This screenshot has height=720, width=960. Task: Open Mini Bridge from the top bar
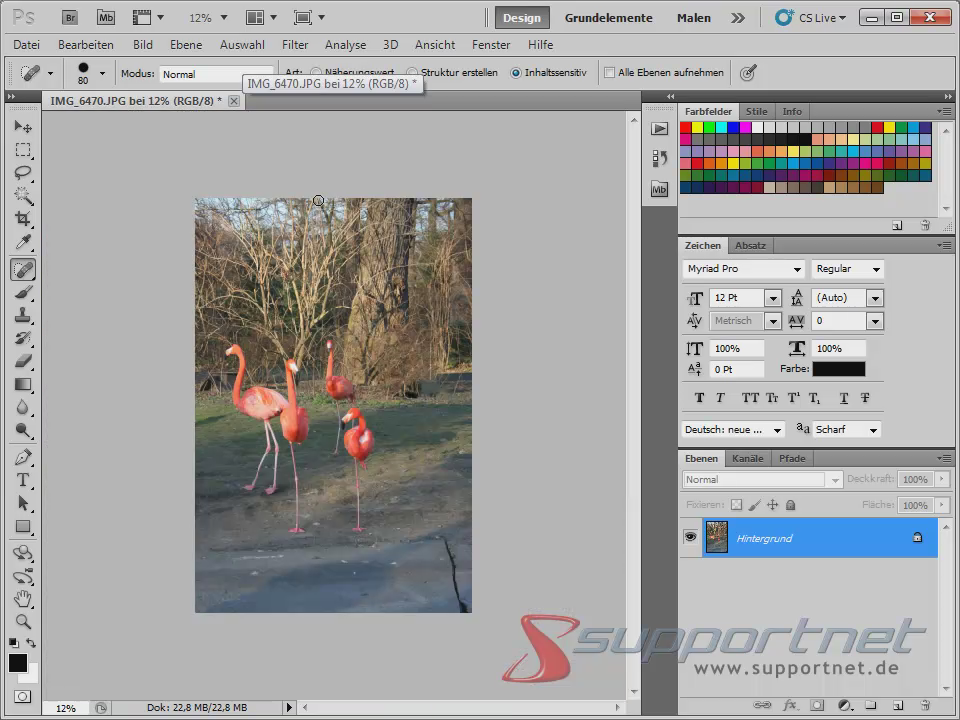point(105,17)
